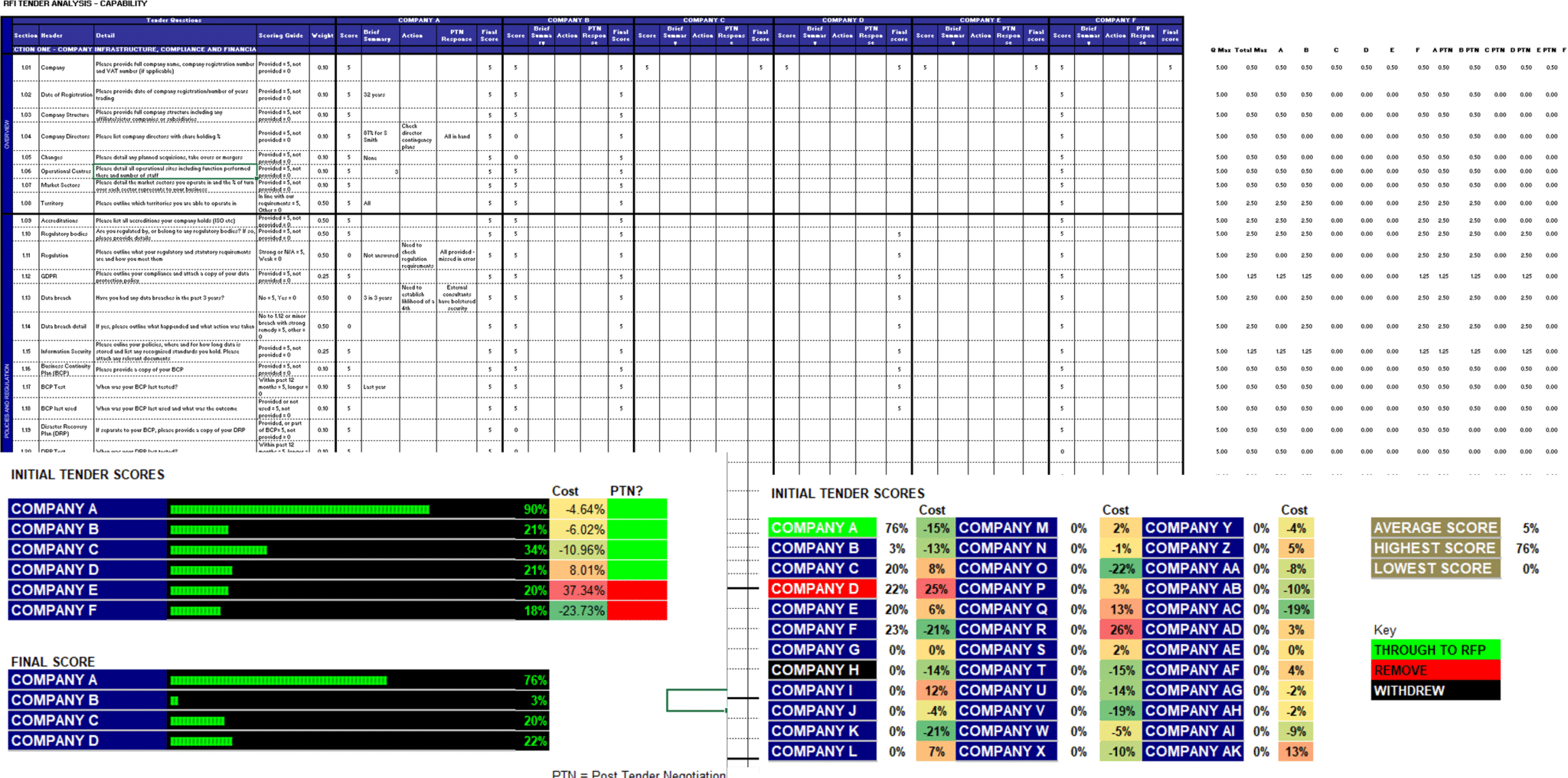Click the Total Max column header
Screen dimensions: 1568x778
[x=1250, y=50]
